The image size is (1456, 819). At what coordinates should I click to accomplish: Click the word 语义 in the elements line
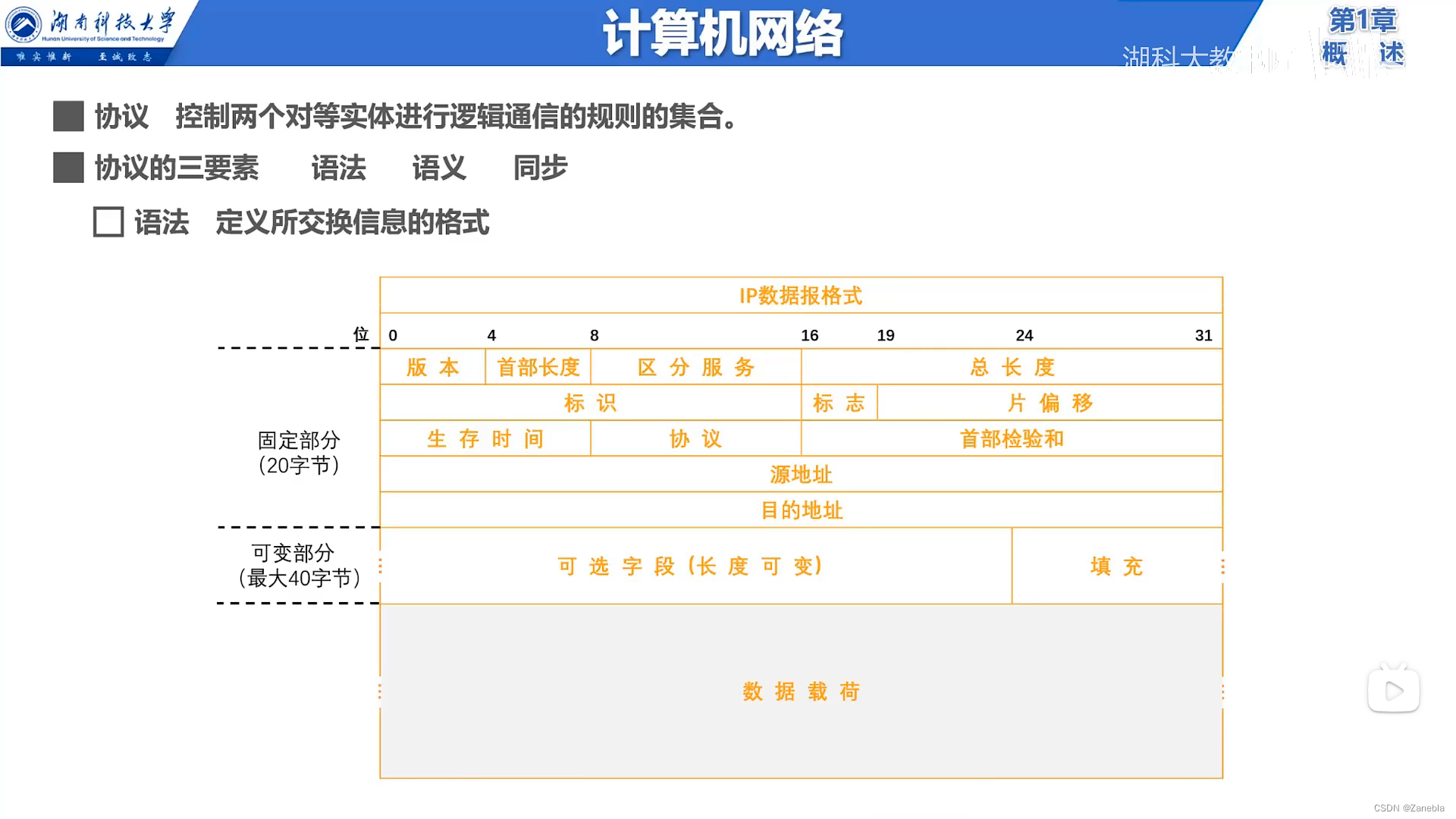439,168
